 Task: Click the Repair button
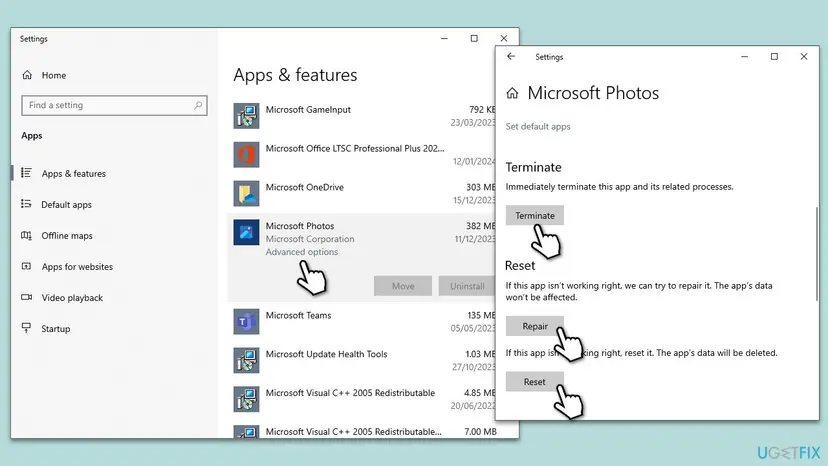point(534,326)
